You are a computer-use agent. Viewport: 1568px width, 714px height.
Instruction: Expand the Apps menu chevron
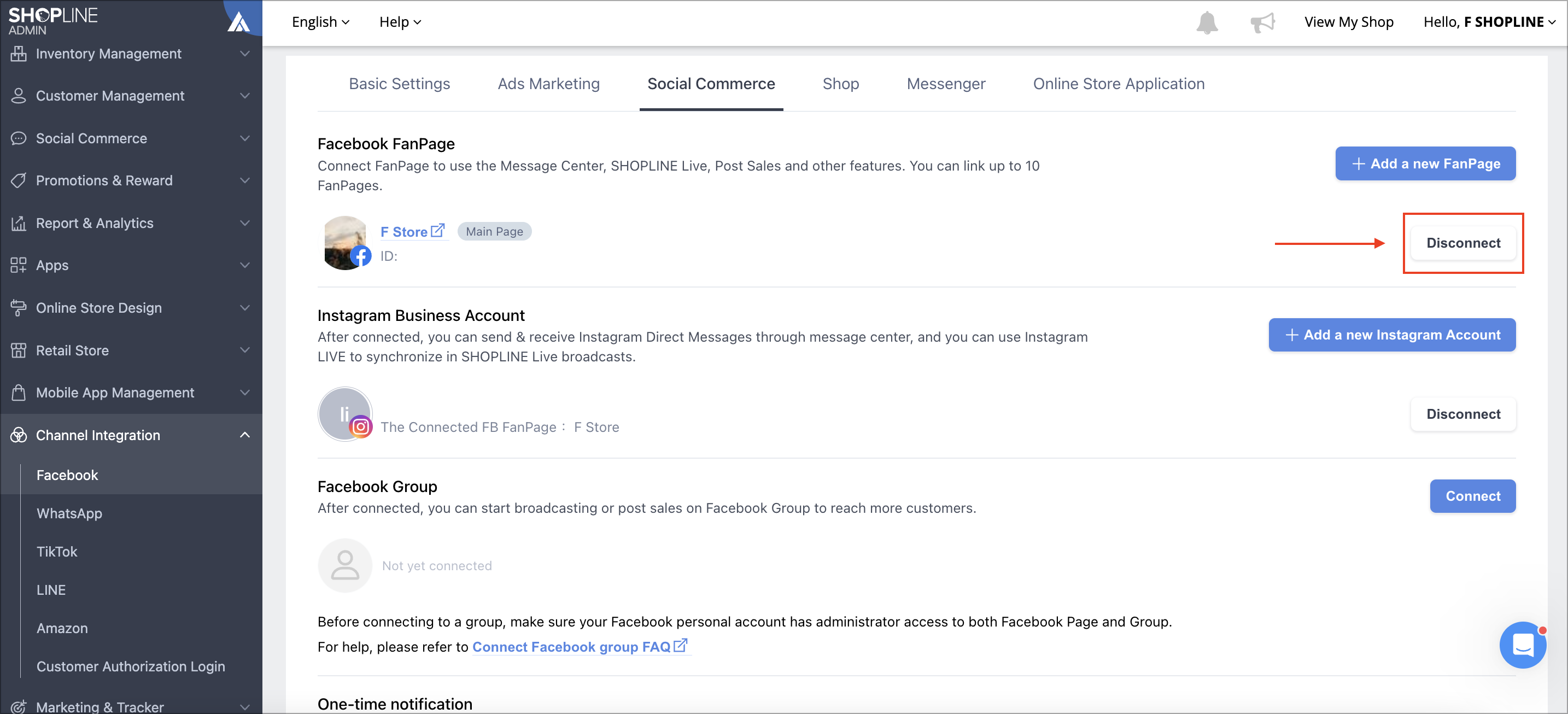[245, 265]
